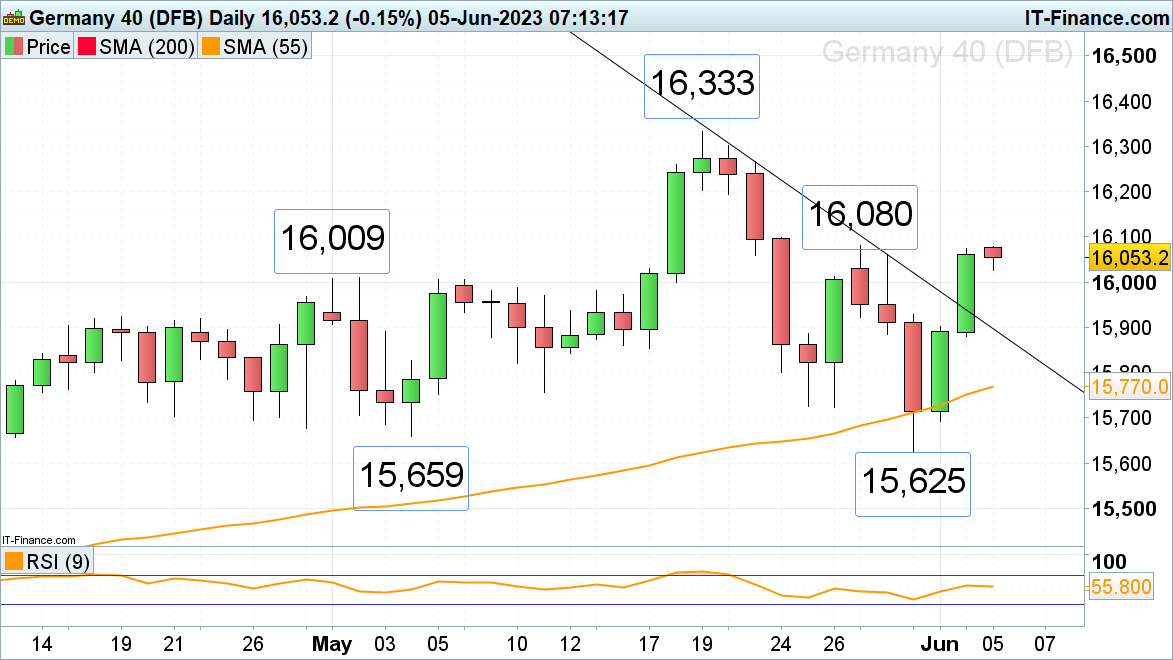
Task: Select the Price legend label
Action: click(x=49, y=46)
